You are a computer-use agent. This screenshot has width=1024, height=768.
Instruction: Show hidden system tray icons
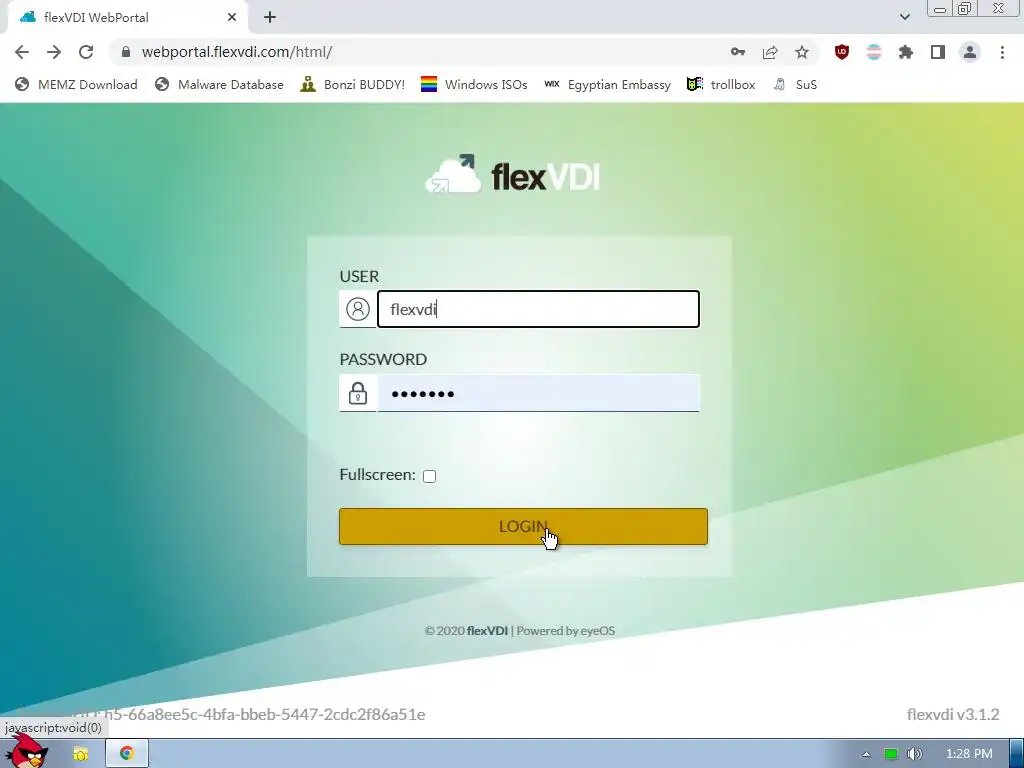pyautogui.click(x=867, y=754)
